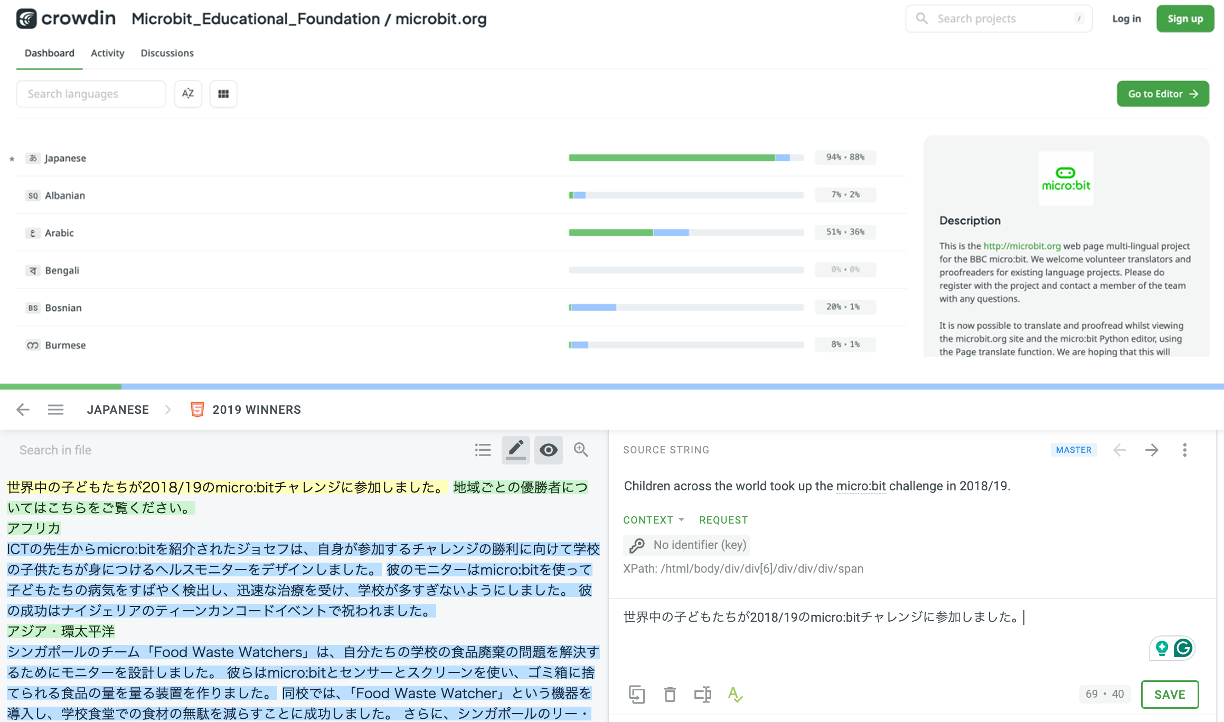The width and height of the screenshot is (1224, 722).
Task: Select the アフリカ heading segment
Action: 34,528
